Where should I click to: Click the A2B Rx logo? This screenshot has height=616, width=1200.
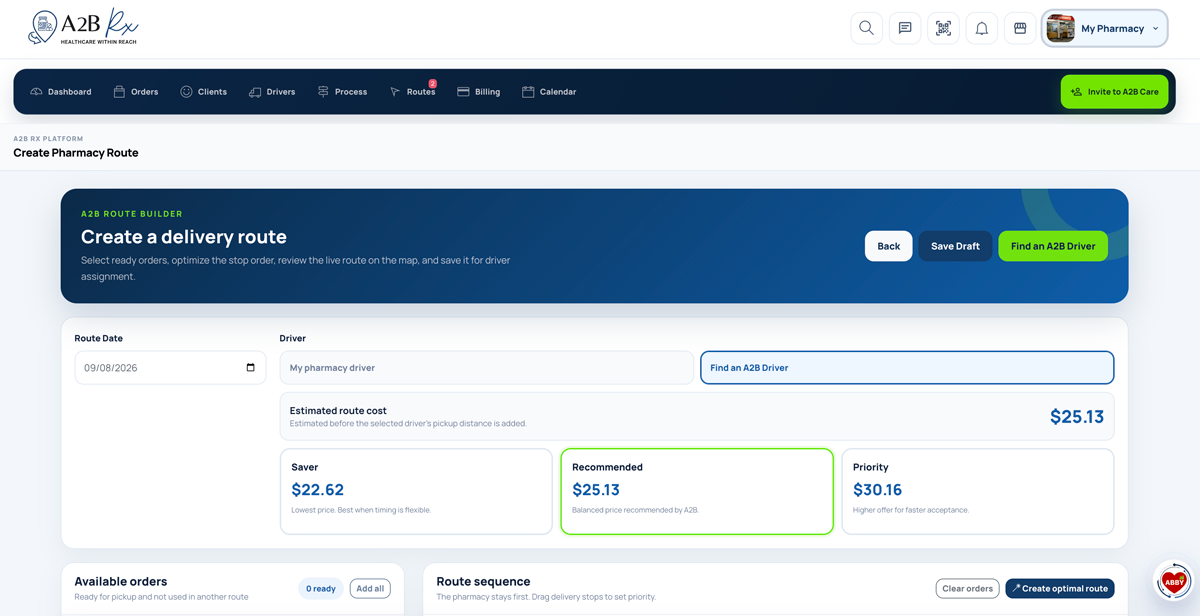coord(83,28)
